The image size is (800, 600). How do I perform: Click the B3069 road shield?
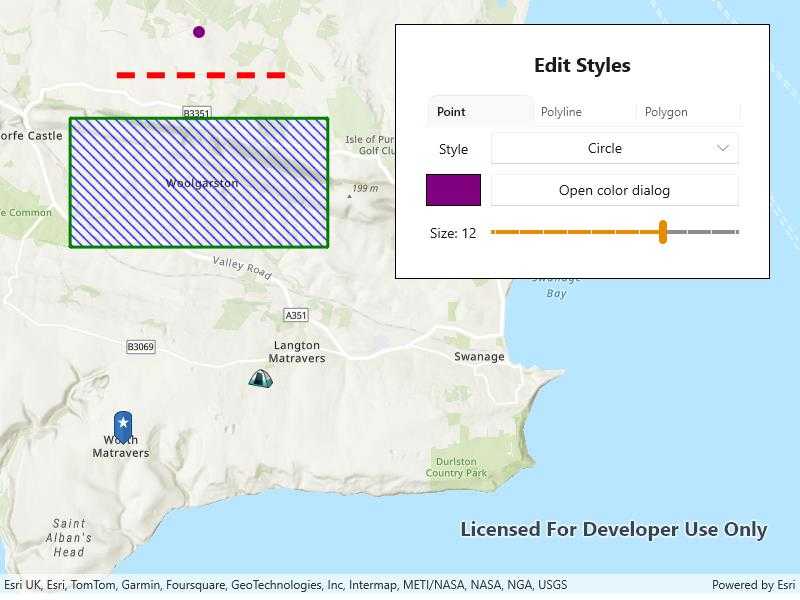tap(141, 347)
